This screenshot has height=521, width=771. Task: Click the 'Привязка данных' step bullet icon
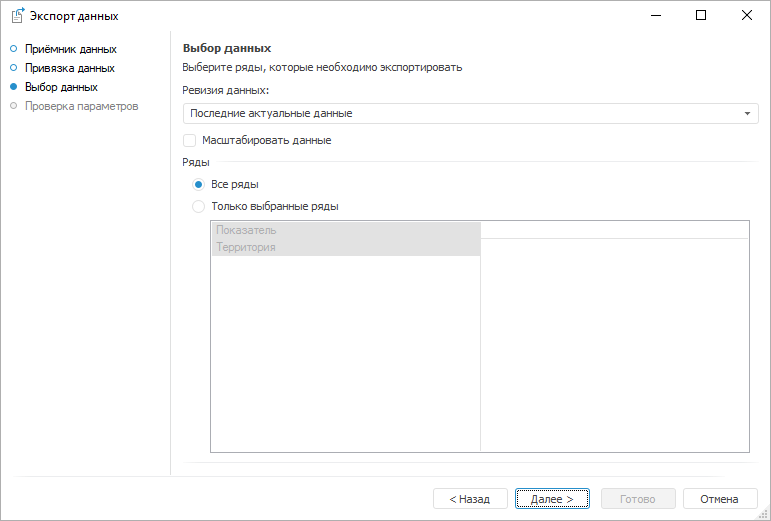coord(13,68)
